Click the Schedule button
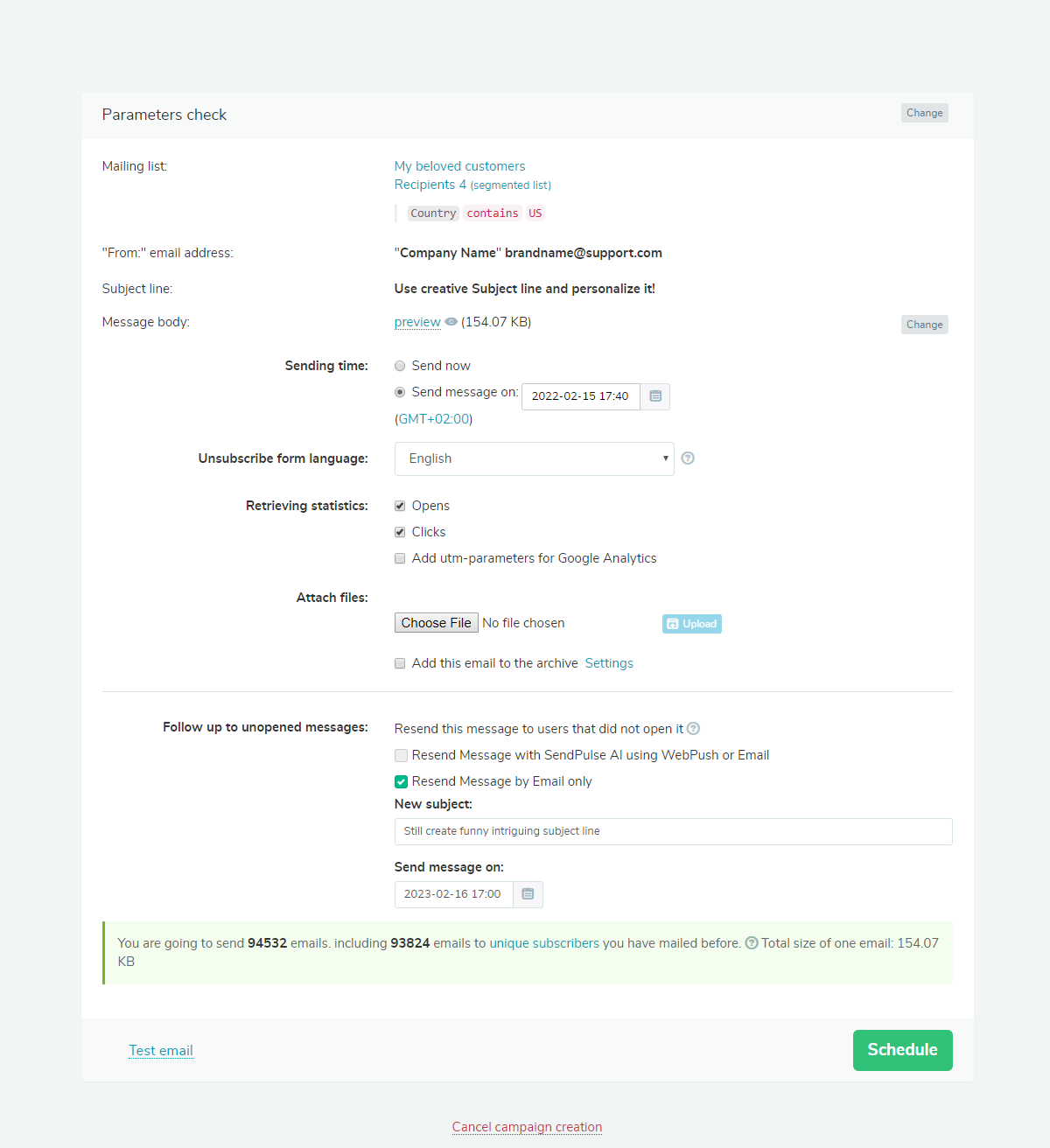1050x1148 pixels. (902, 1050)
